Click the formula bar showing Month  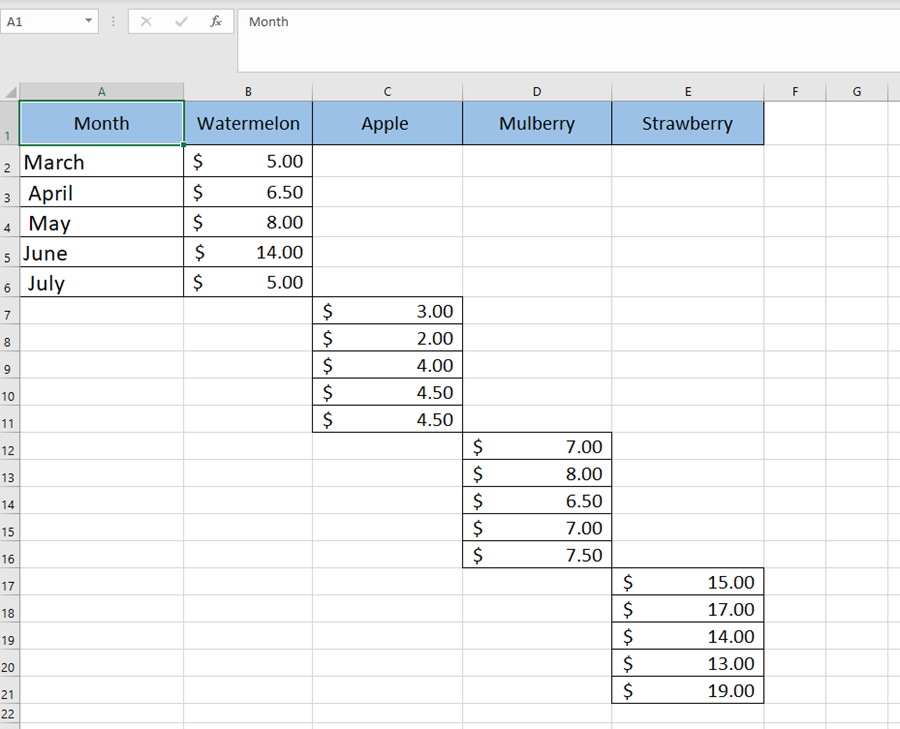click(x=560, y=22)
